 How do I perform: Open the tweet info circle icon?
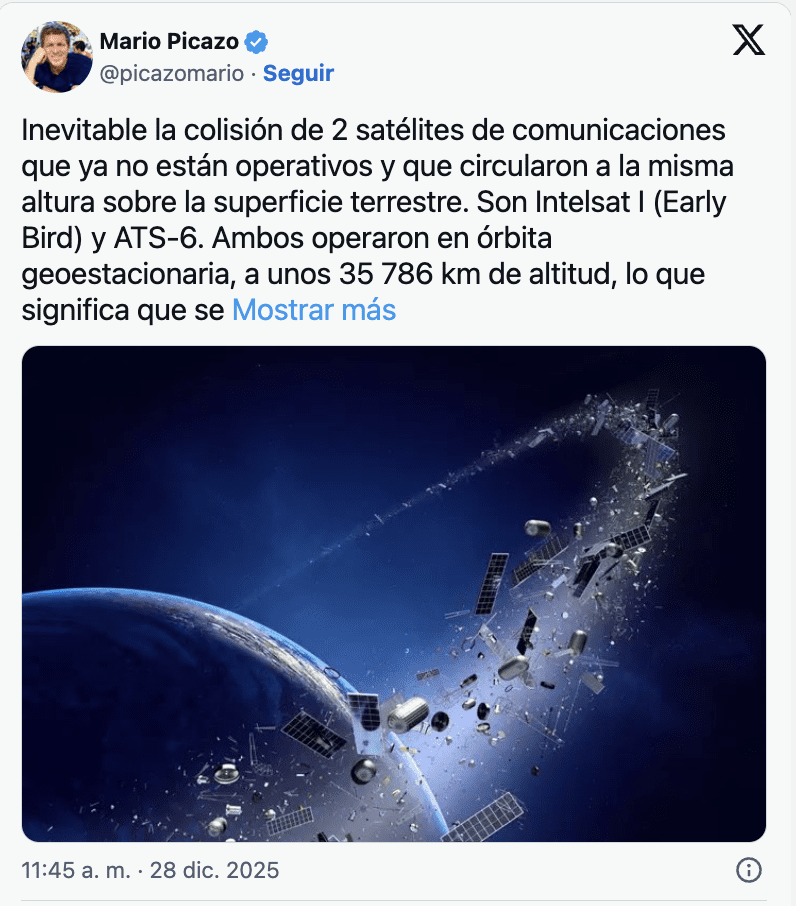[x=749, y=870]
